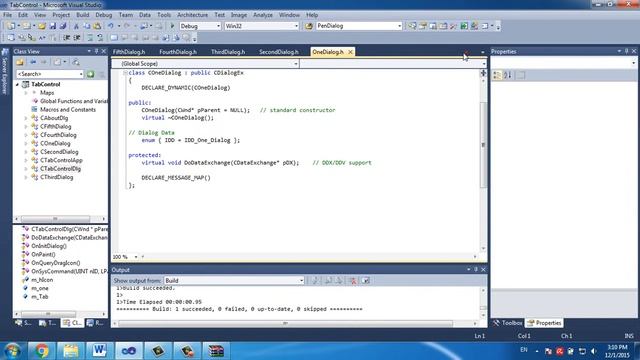This screenshot has width=640, height=360.
Task: Click the new folder icon in Class View
Action: pyautogui.click(x=20, y=62)
